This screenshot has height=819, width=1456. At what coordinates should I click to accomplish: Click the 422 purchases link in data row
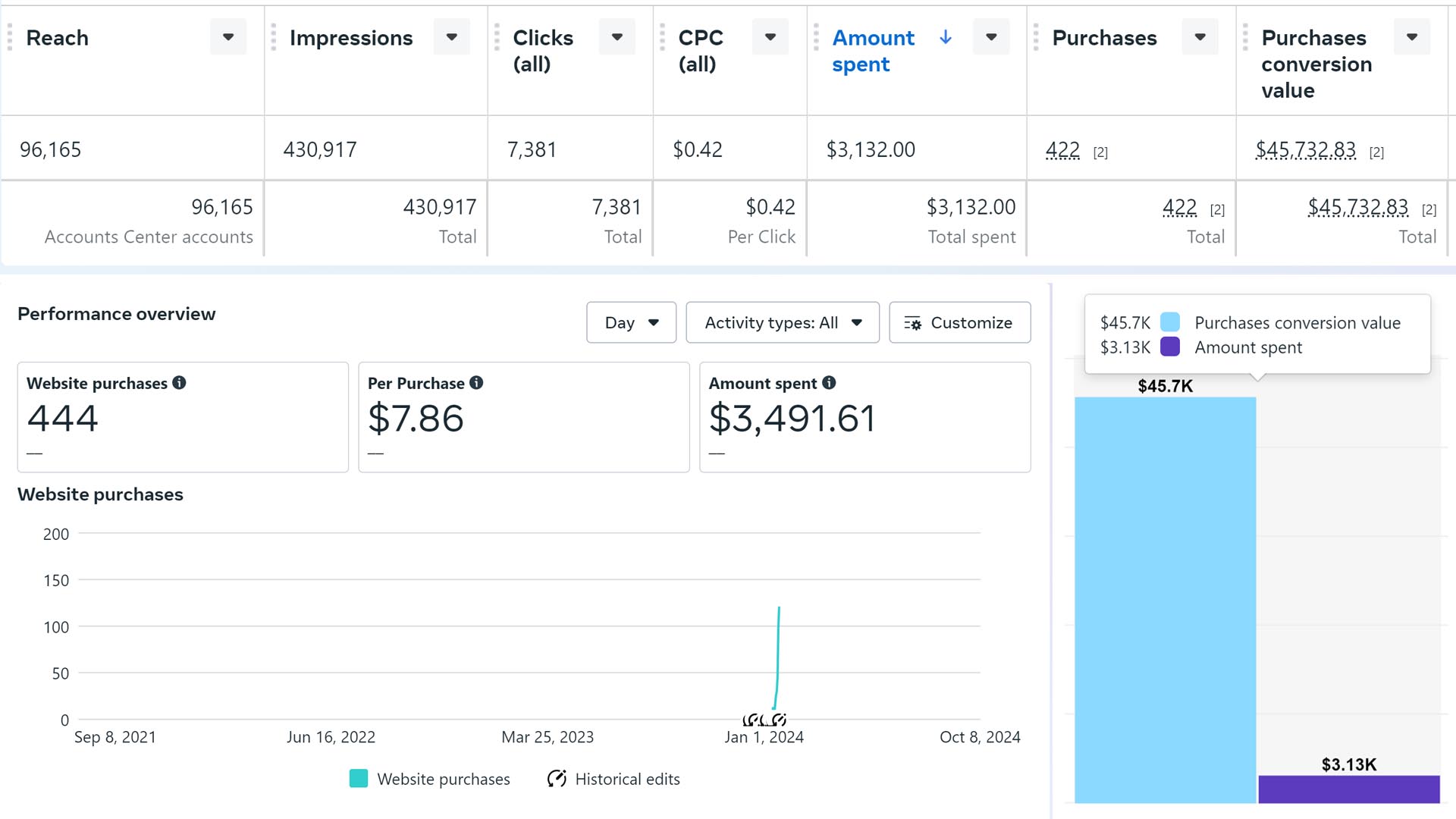1062,150
